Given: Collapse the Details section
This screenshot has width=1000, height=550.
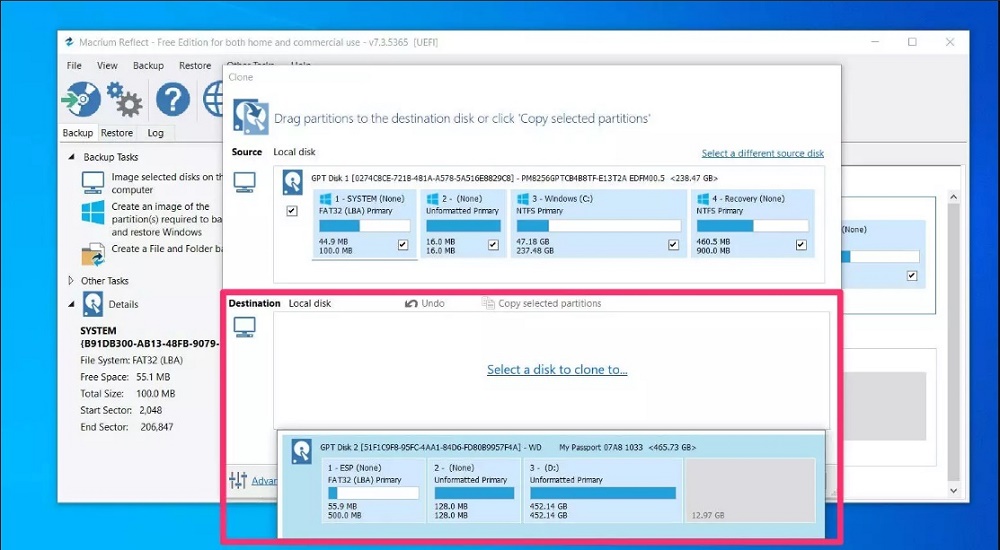Looking at the screenshot, I should 70,304.
